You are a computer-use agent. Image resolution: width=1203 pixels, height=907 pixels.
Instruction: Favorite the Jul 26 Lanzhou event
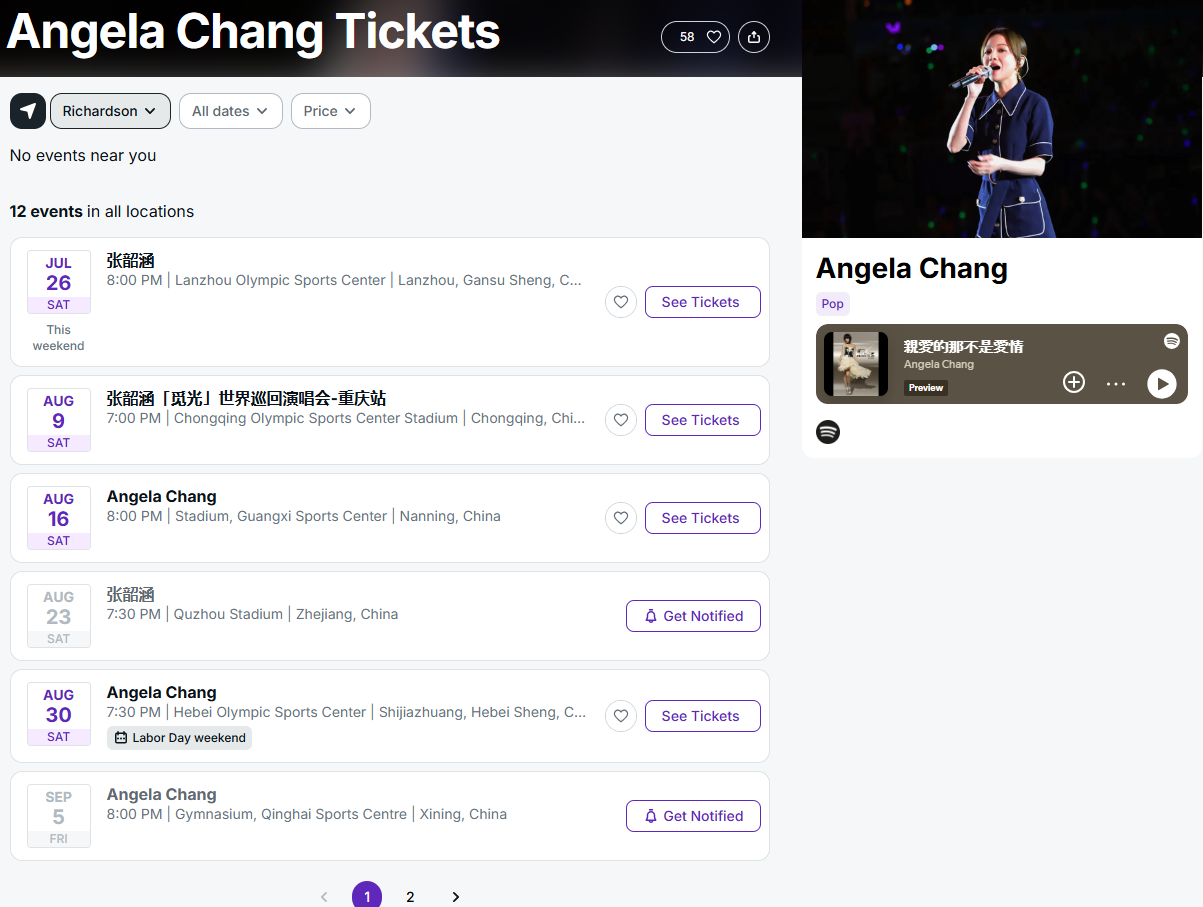click(x=621, y=302)
